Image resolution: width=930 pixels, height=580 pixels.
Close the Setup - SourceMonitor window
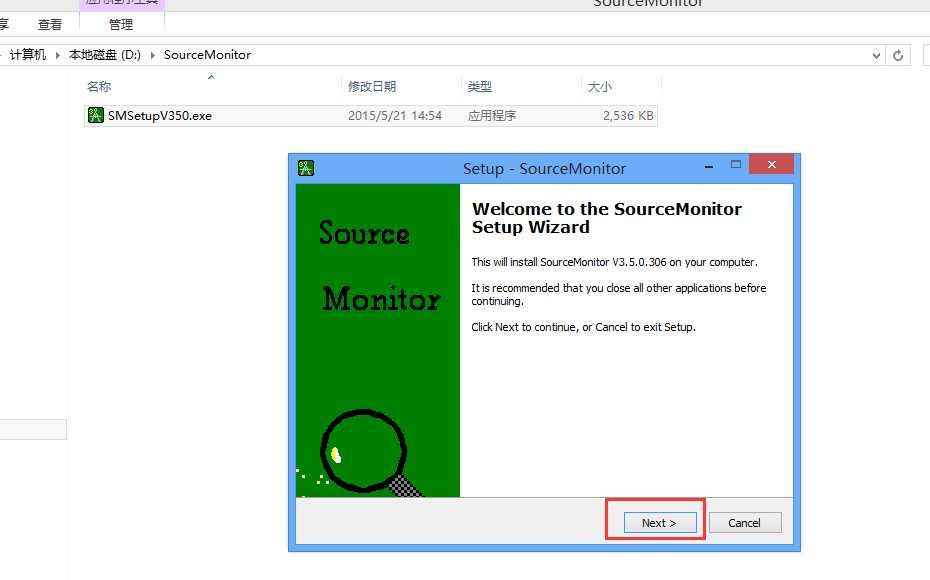click(771, 164)
